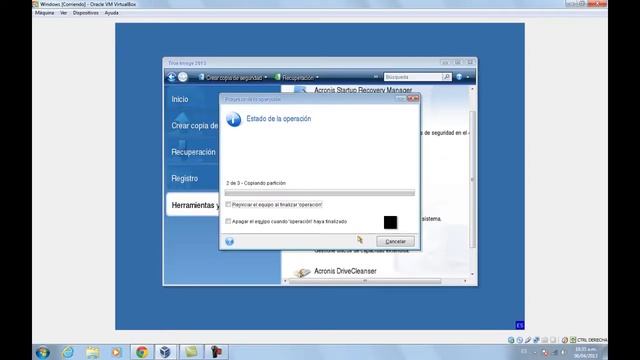The image size is (640, 360).
Task: Open Google Chrome from the taskbar
Action: point(142,352)
